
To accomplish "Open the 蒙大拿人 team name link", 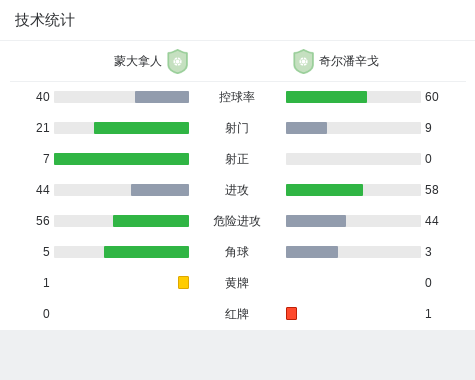I will 138,61.
